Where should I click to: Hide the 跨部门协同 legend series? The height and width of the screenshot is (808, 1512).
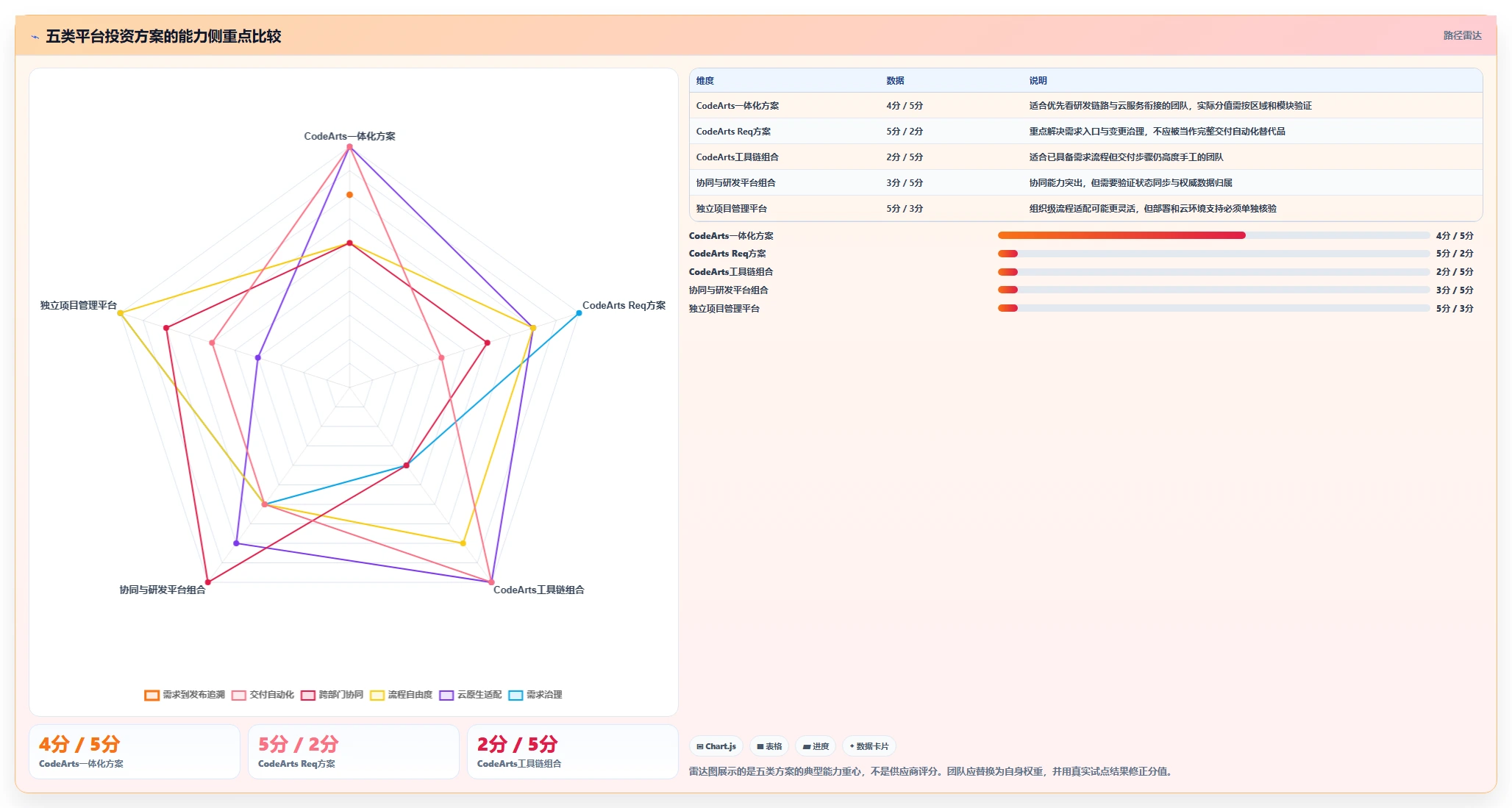click(x=332, y=695)
